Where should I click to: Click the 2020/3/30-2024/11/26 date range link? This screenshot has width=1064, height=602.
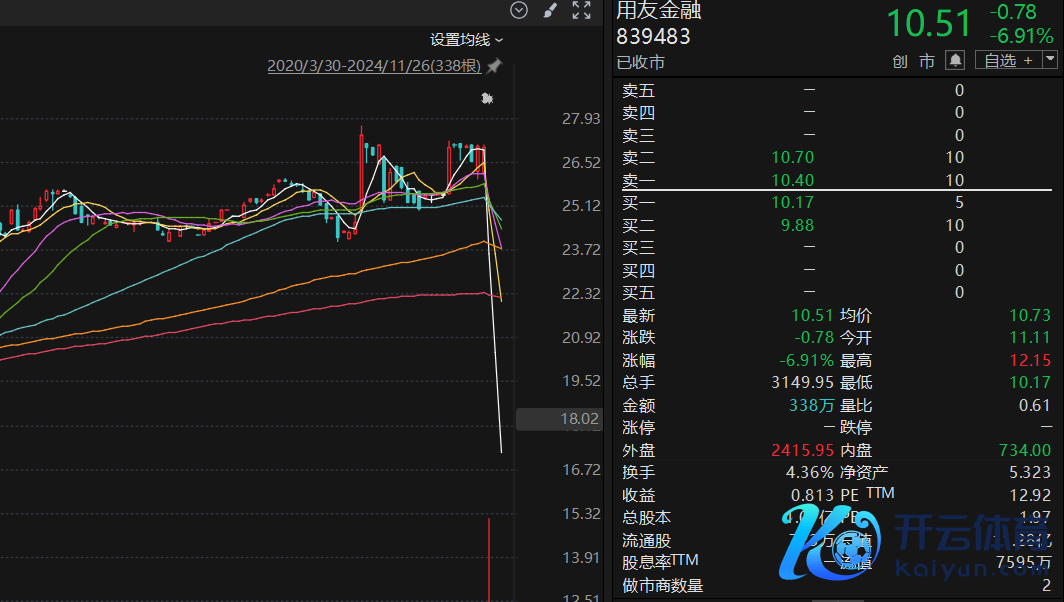coord(374,66)
